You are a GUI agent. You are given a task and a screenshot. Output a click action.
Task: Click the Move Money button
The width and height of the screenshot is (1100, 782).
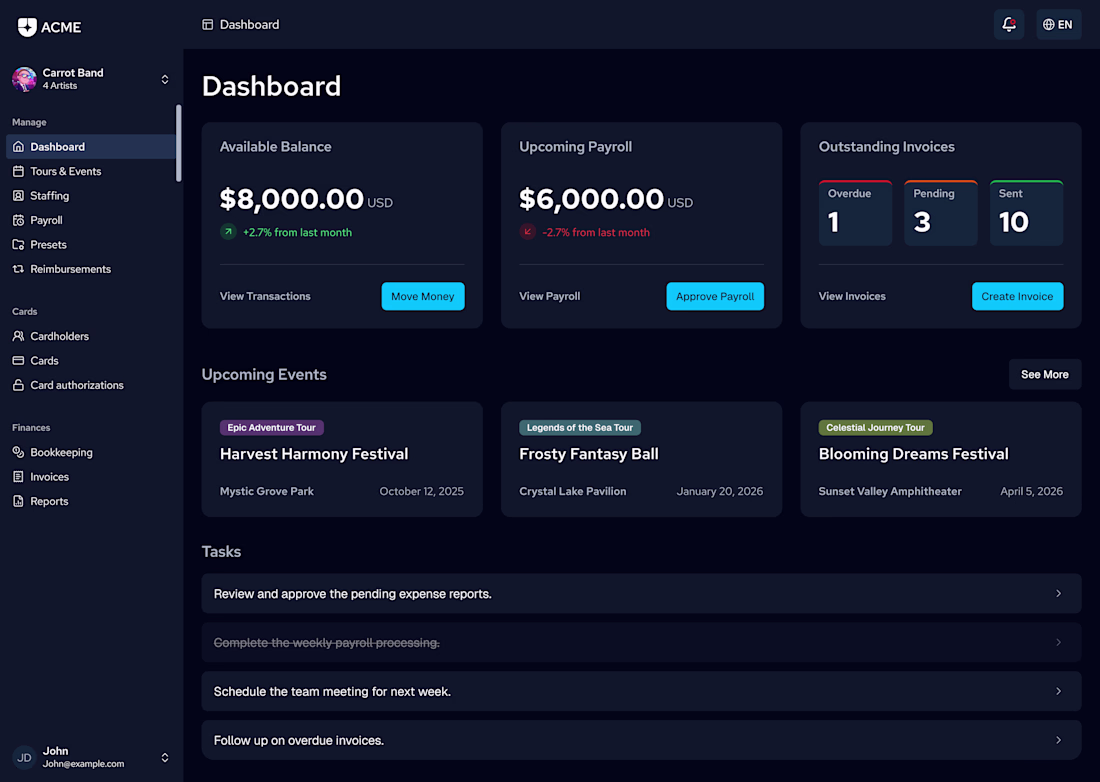423,296
